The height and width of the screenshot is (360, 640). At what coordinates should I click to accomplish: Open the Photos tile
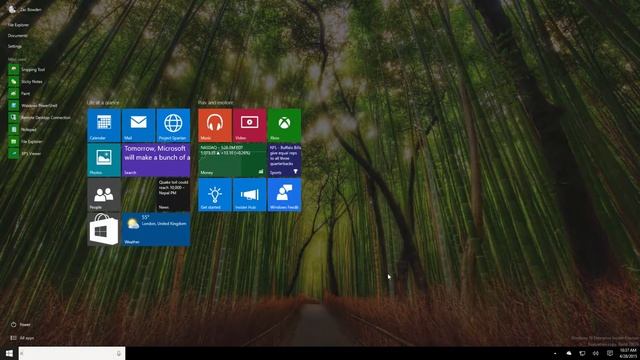coord(104,160)
